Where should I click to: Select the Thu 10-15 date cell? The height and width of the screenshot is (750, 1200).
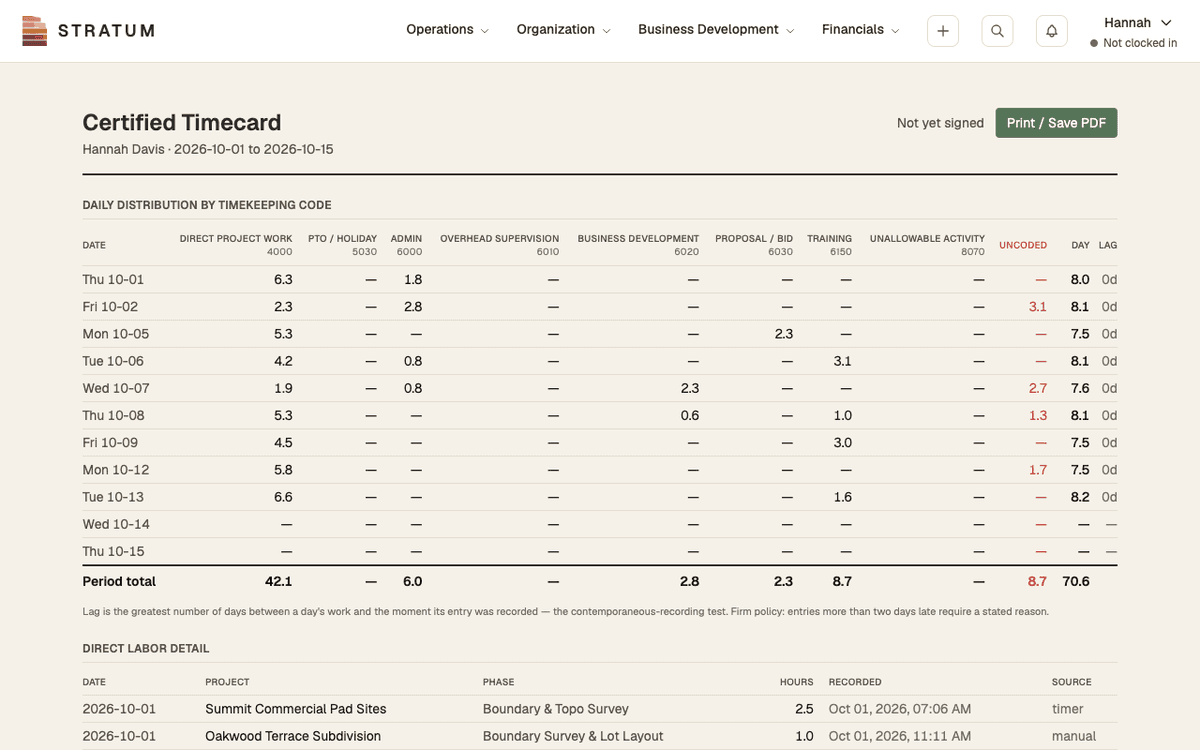point(113,550)
